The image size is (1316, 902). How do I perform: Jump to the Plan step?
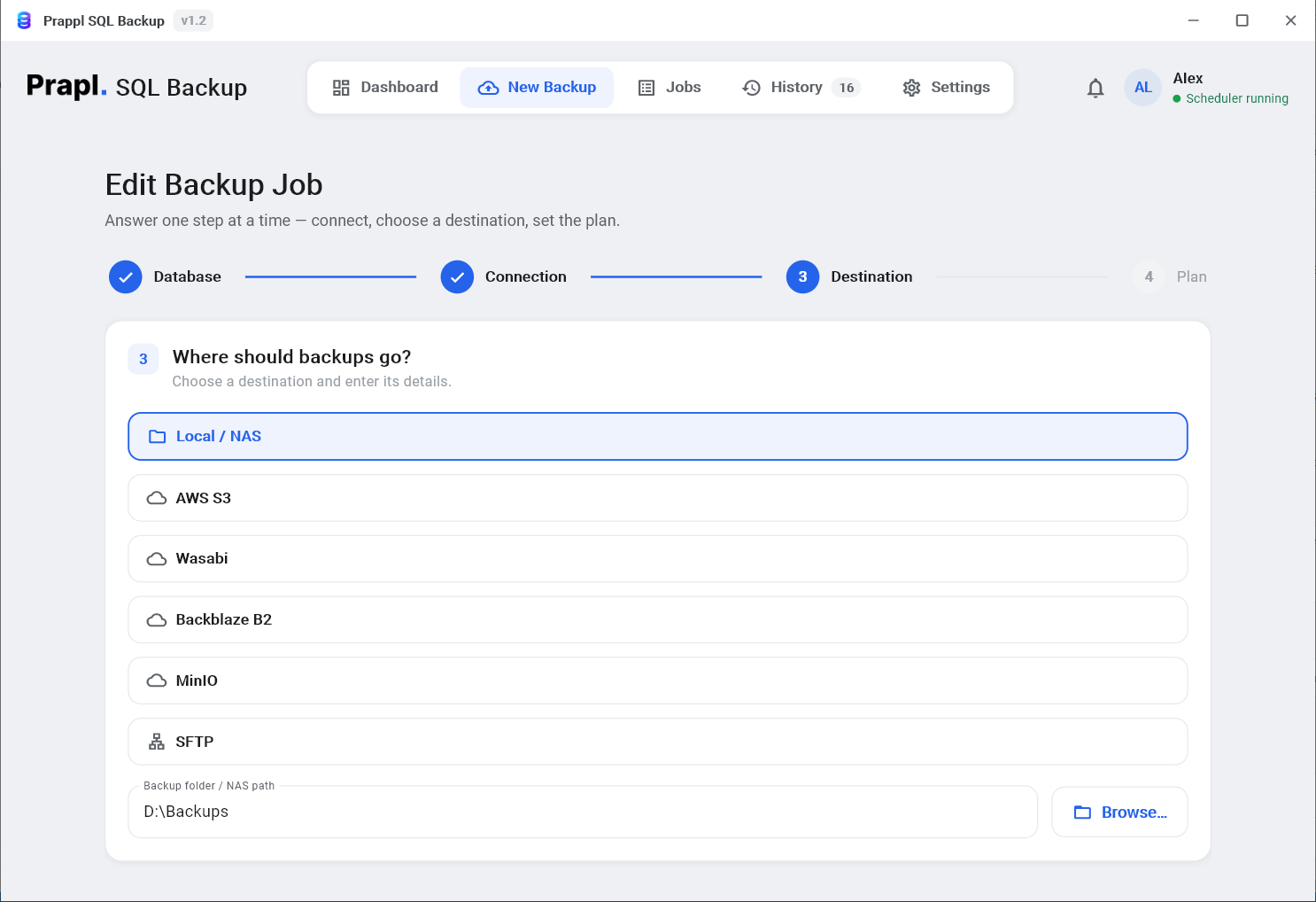pyautogui.click(x=1170, y=277)
